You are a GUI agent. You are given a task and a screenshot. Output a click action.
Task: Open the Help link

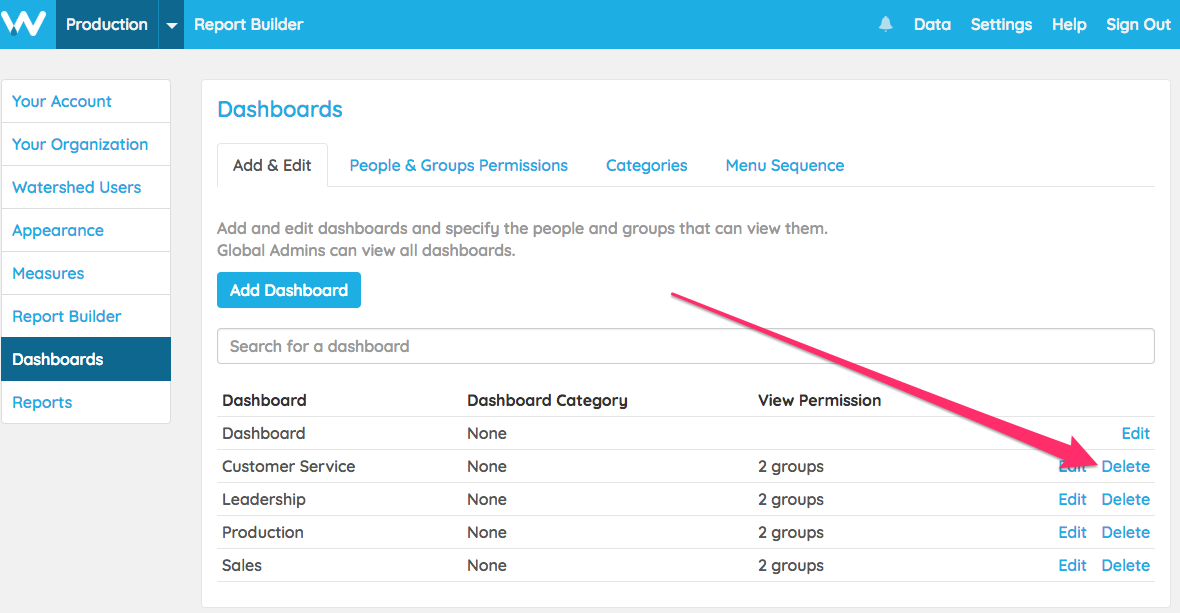tap(1069, 25)
